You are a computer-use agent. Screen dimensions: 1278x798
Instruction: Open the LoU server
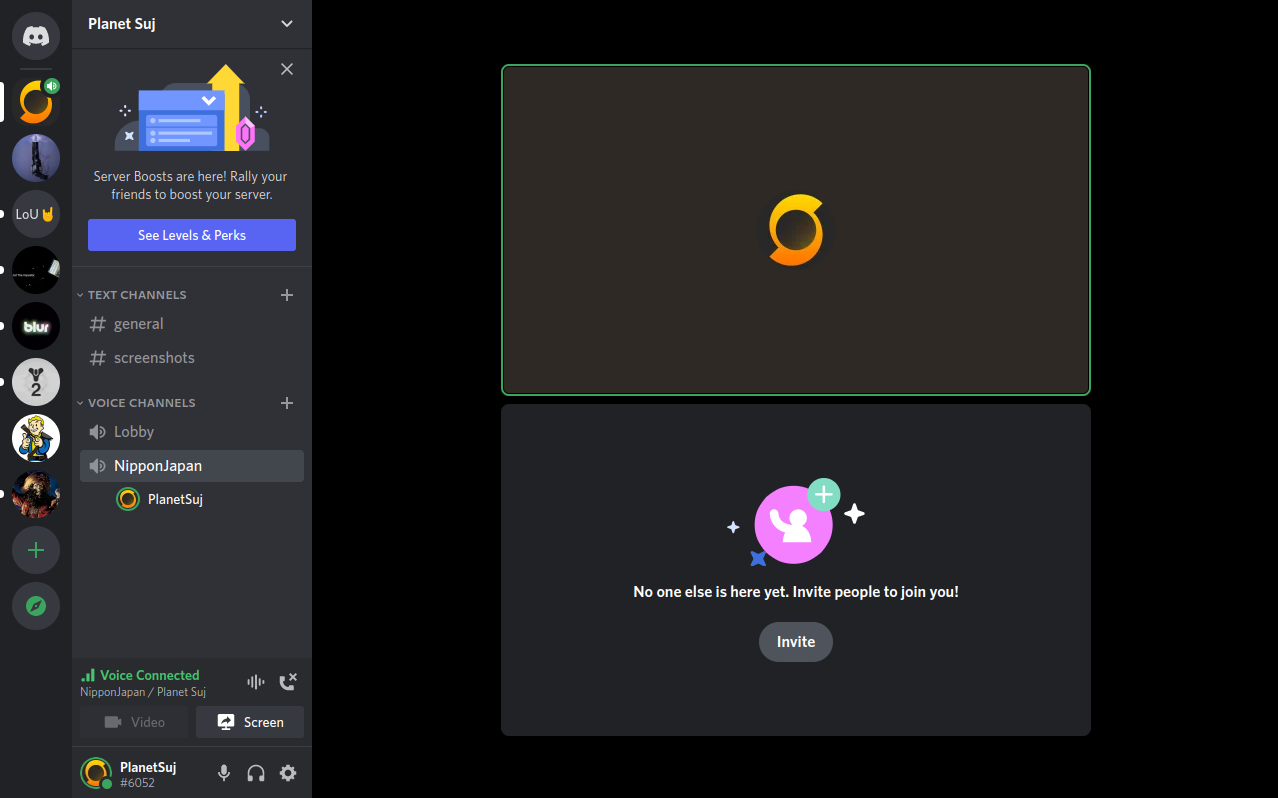[36, 214]
